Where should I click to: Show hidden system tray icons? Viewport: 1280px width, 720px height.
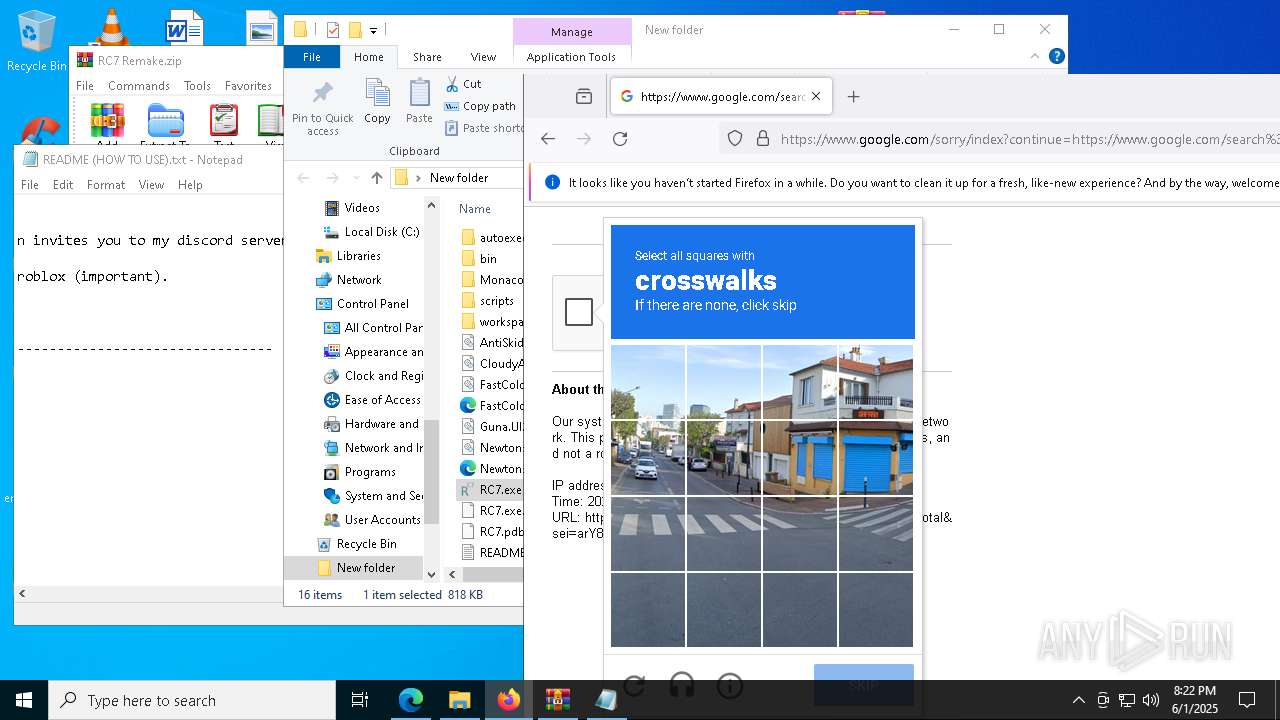[x=1078, y=700]
